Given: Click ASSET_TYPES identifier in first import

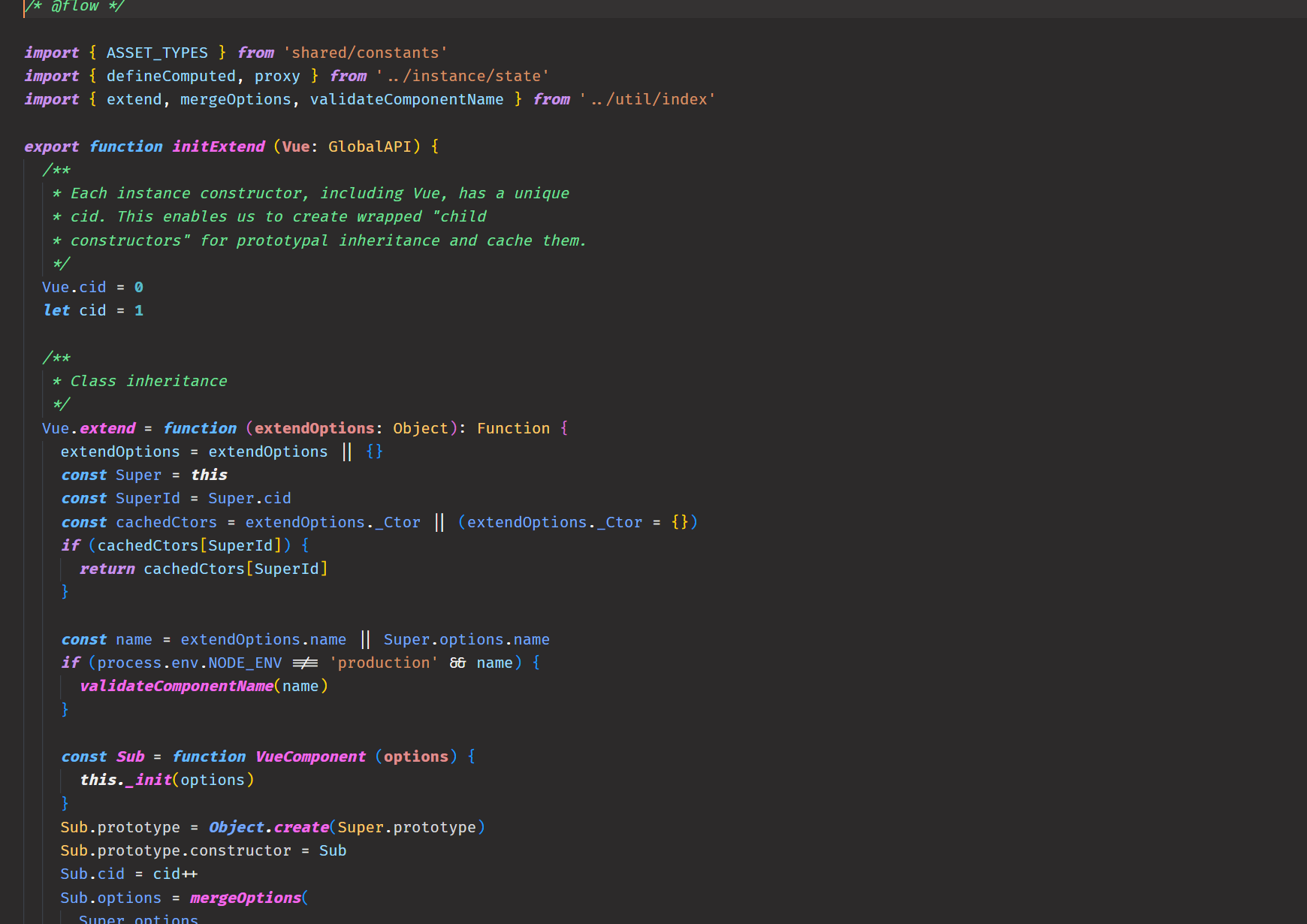Looking at the screenshot, I should (157, 53).
